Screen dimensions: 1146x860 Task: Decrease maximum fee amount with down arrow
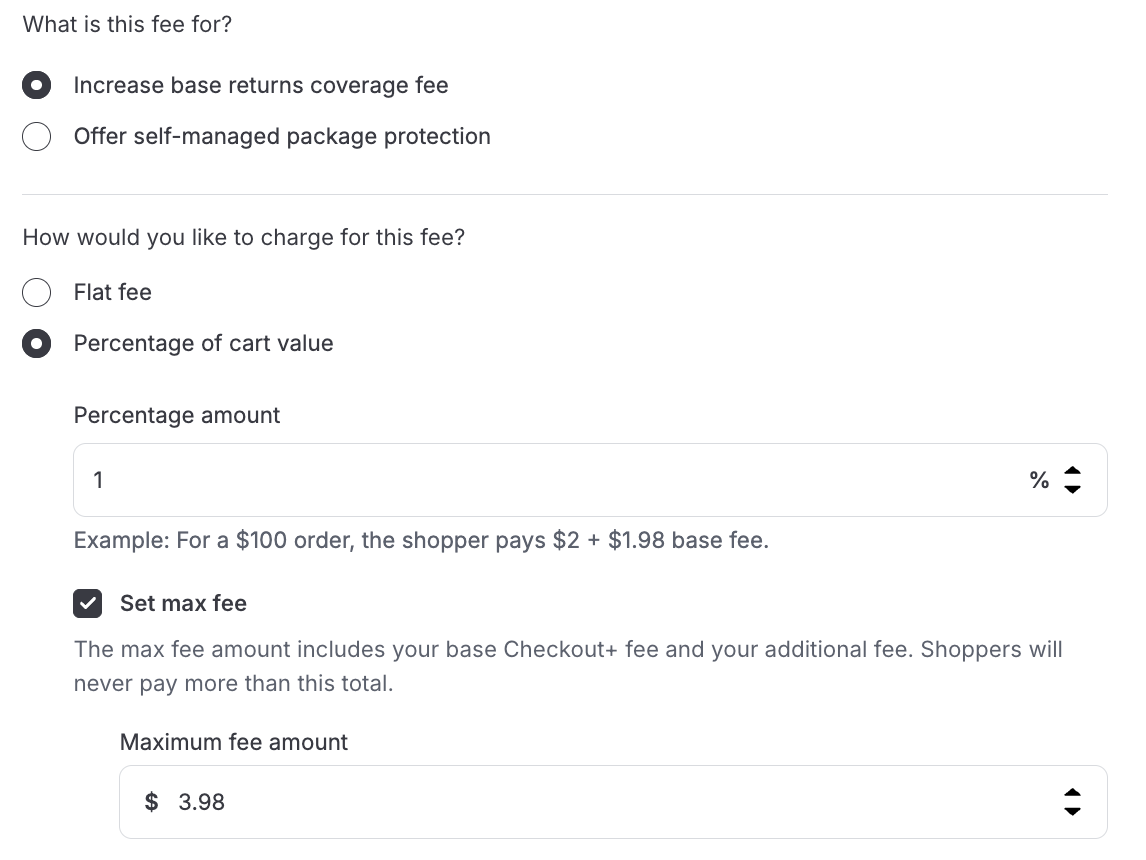pyautogui.click(x=1072, y=811)
